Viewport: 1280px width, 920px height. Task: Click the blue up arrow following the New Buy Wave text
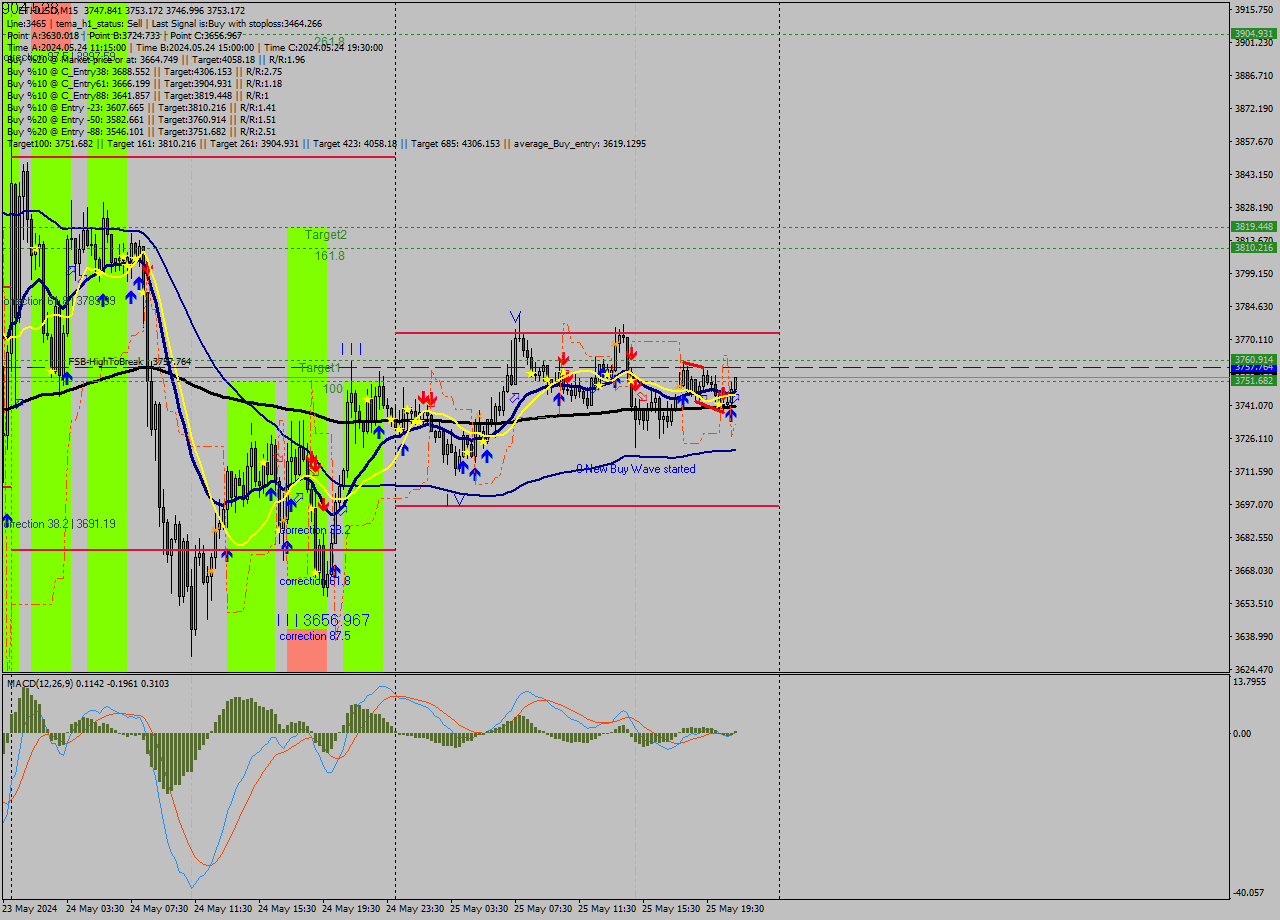[x=731, y=414]
